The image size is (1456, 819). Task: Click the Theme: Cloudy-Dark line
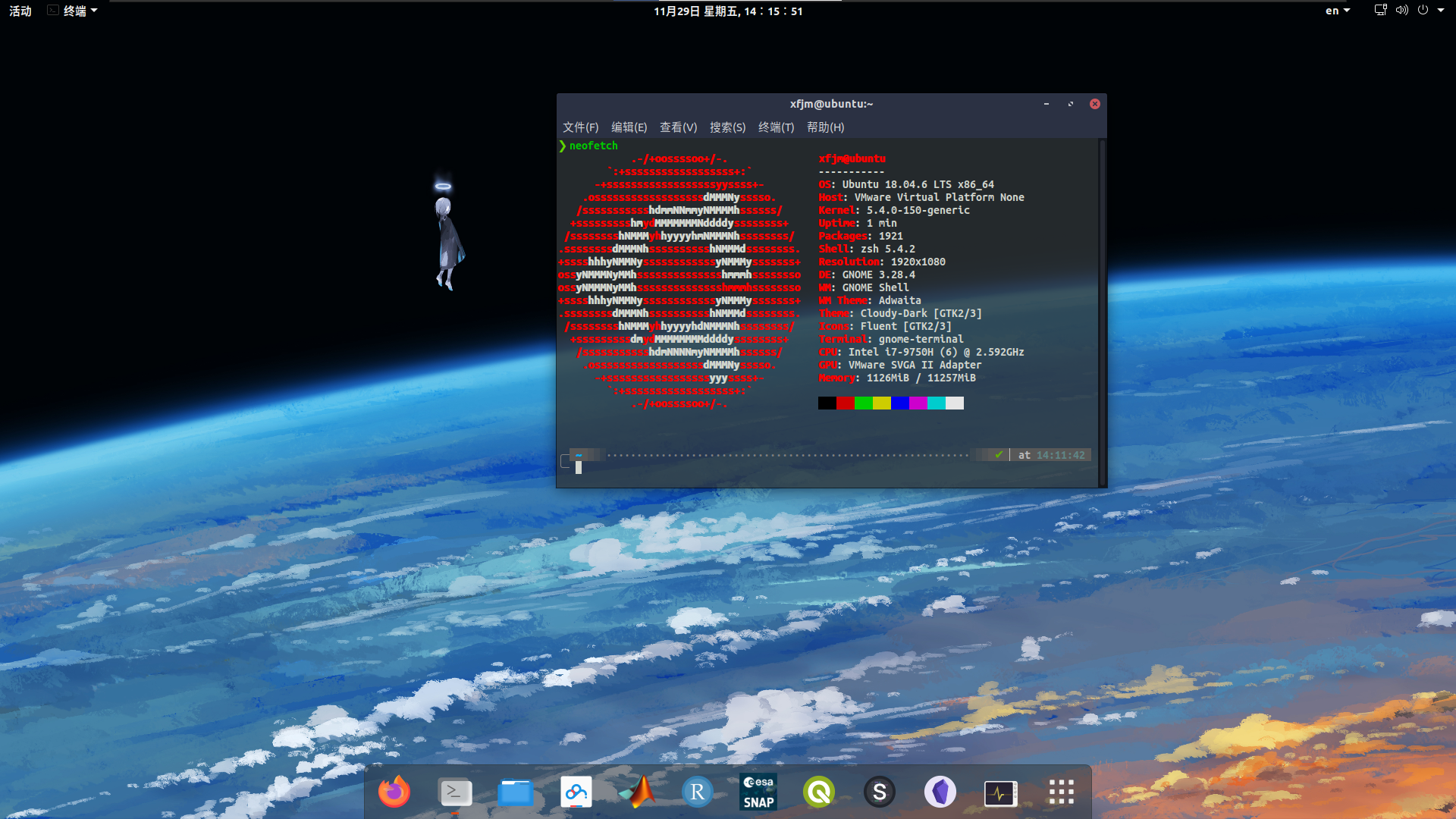pyautogui.click(x=900, y=313)
